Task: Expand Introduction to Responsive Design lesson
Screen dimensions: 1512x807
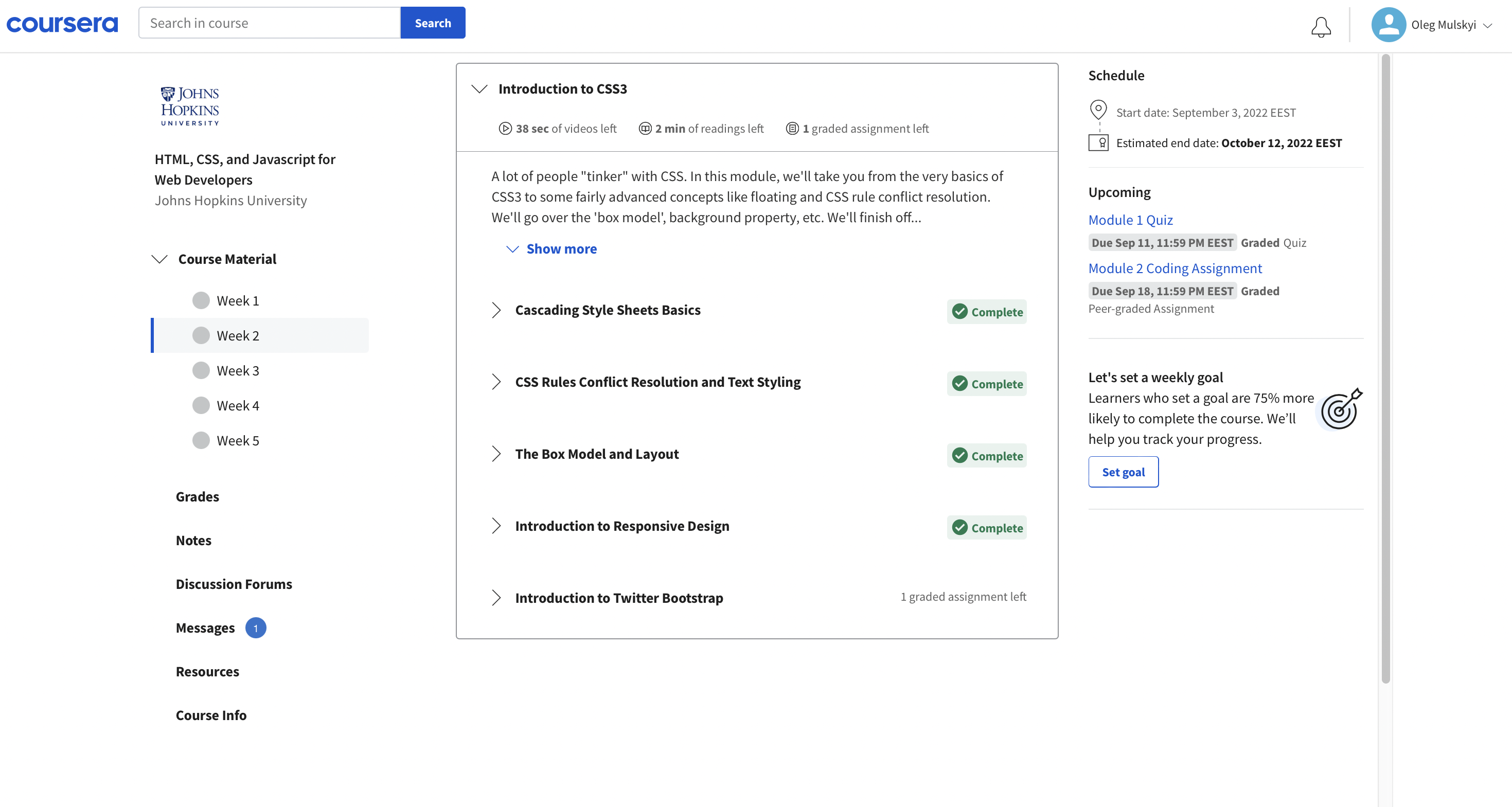Action: coord(496,526)
